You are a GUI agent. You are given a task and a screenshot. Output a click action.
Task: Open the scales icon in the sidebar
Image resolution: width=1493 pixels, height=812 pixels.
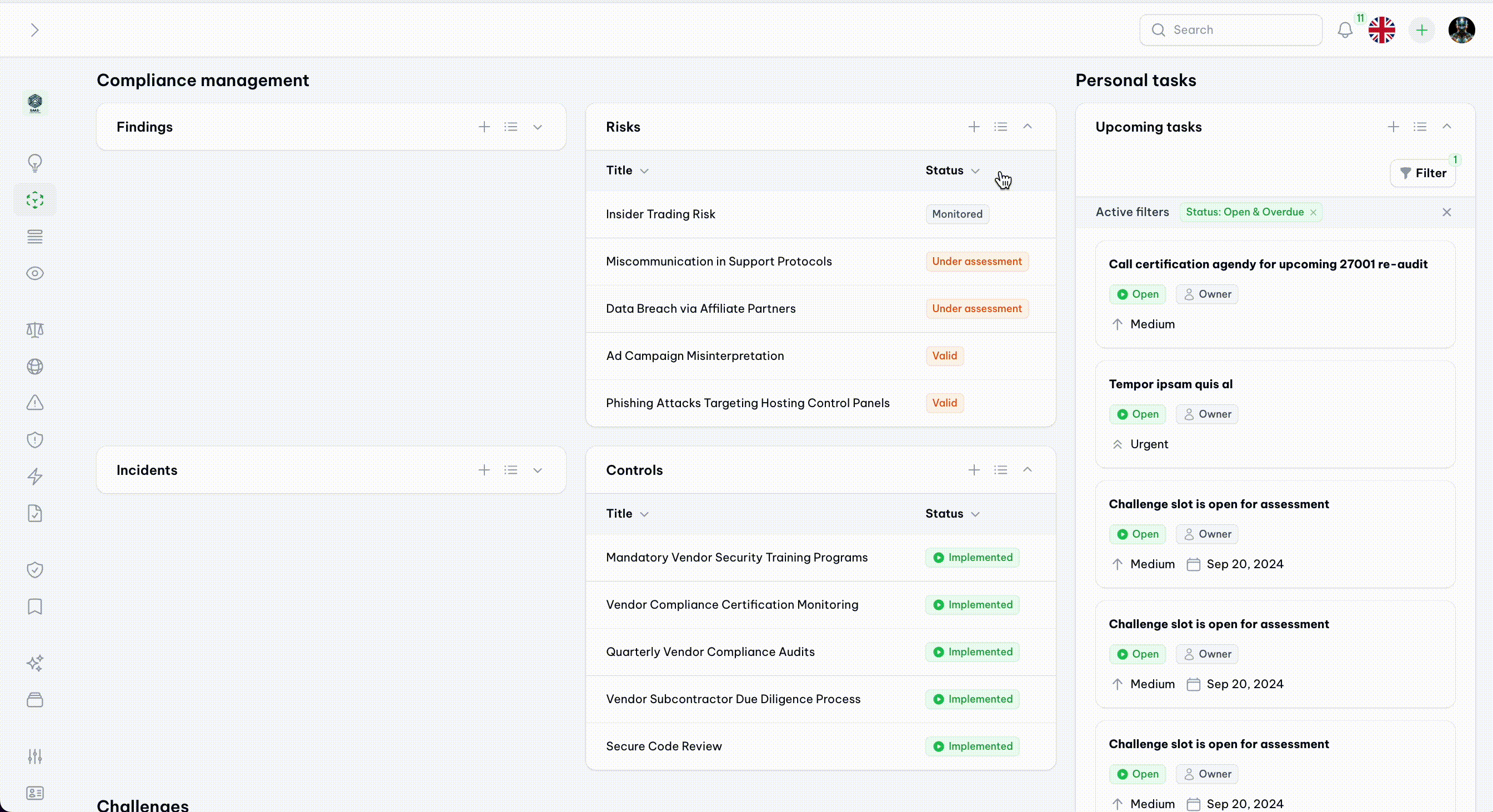coord(35,330)
